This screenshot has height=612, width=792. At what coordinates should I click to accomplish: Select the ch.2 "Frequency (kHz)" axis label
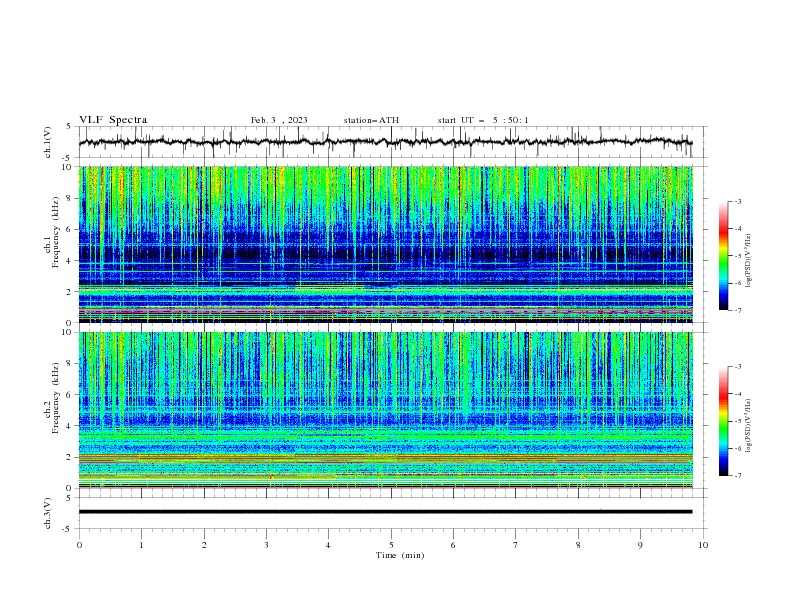coord(56,397)
